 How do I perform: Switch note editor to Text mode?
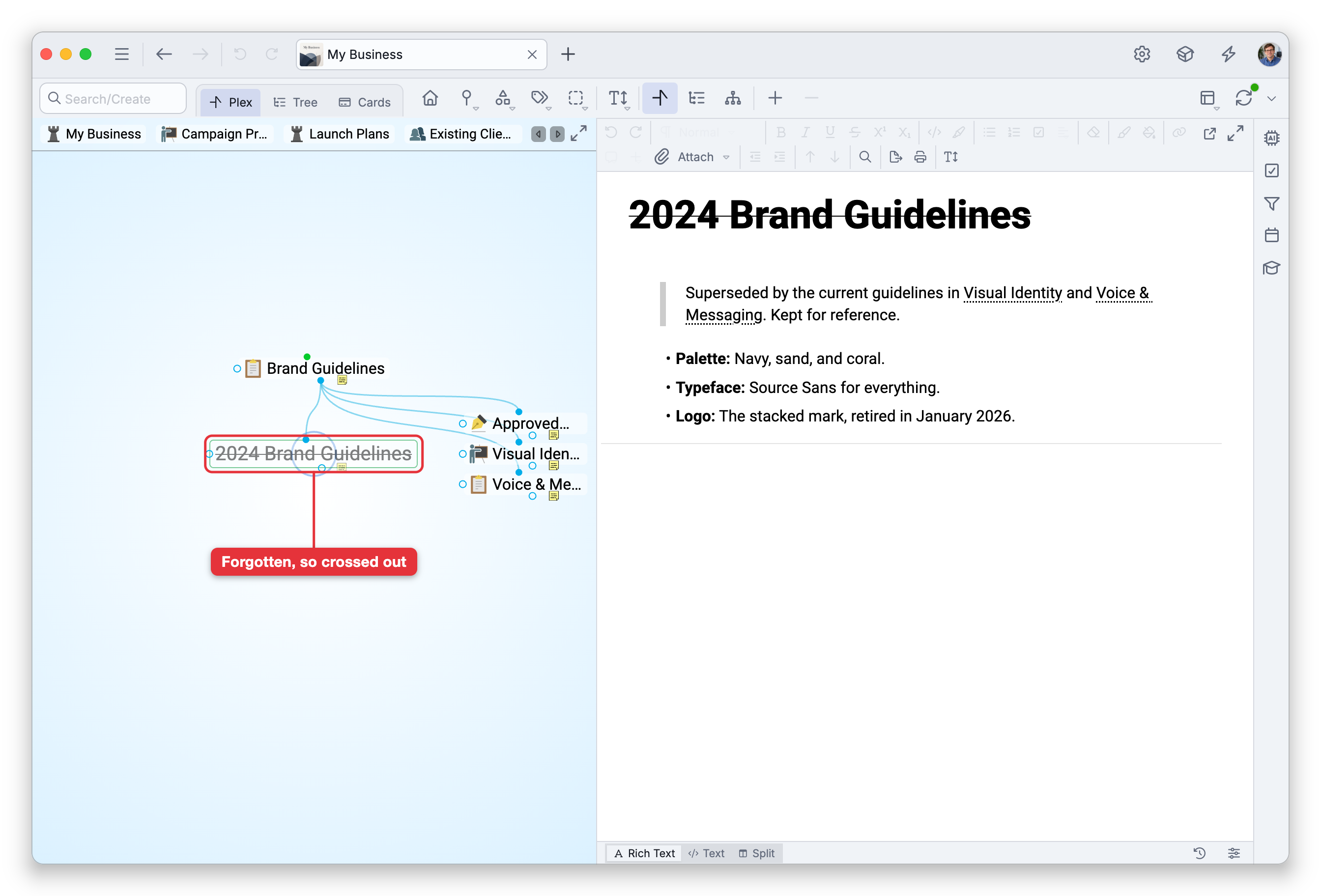707,853
